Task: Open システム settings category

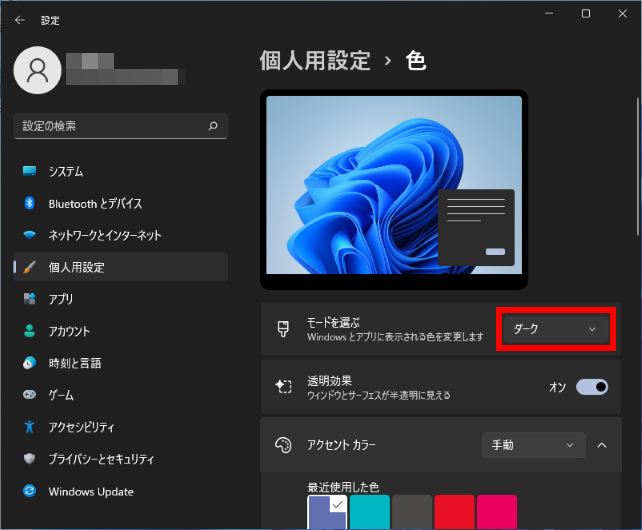Action: tap(121, 171)
